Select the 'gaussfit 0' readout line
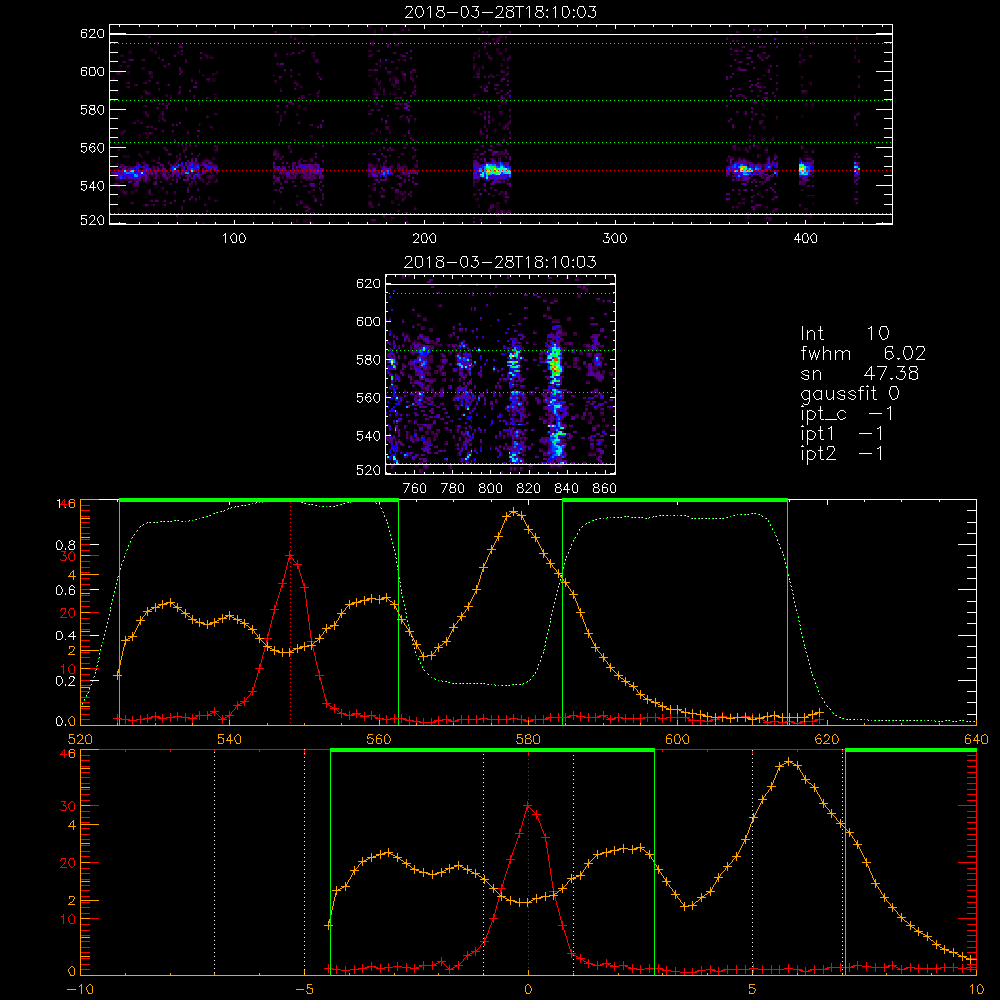This screenshot has height=1000, width=1000. pyautogui.click(x=850, y=393)
